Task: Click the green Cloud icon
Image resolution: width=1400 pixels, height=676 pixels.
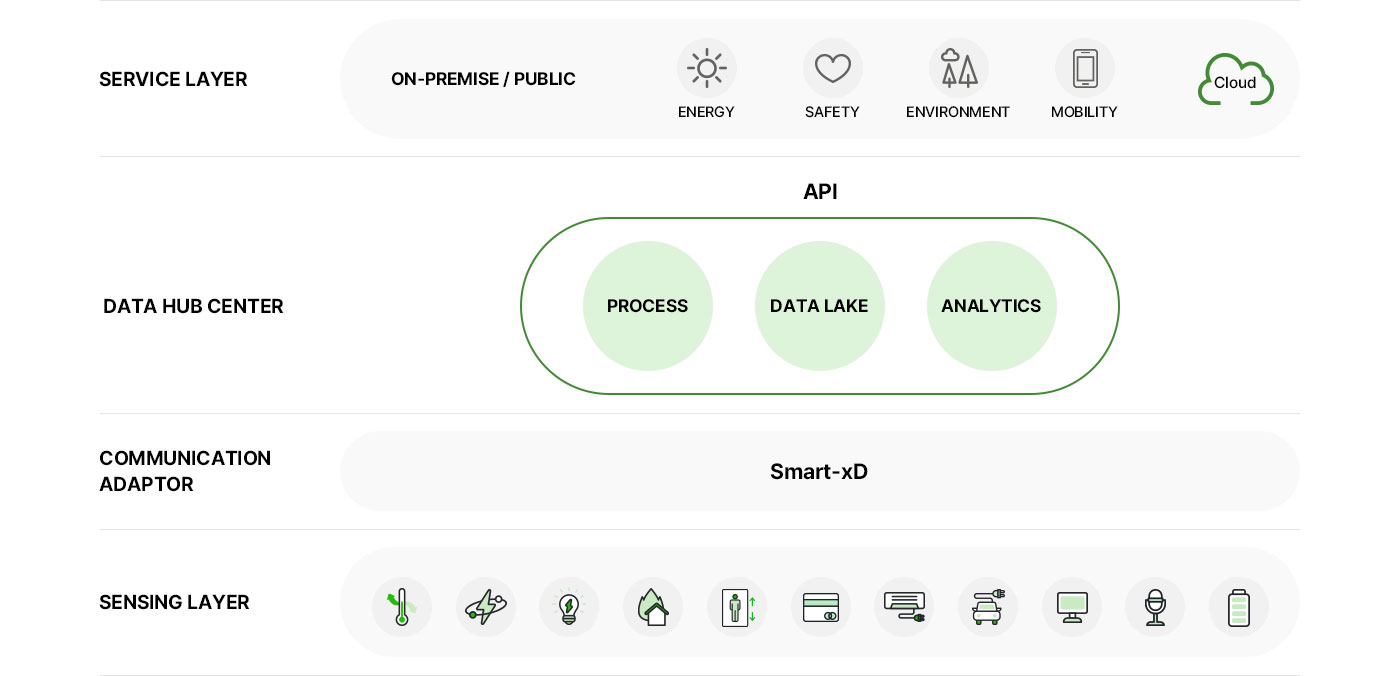Action: 1236,80
